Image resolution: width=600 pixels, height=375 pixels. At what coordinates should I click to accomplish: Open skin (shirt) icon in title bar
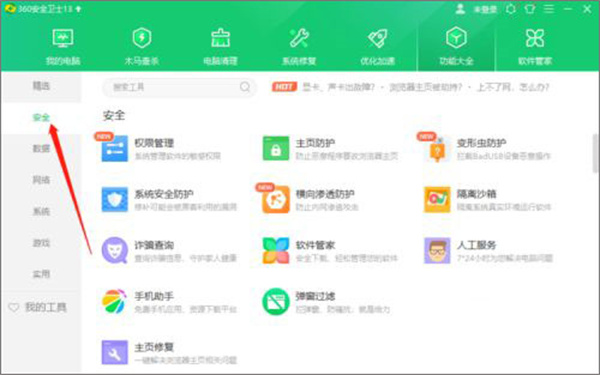click(x=530, y=9)
